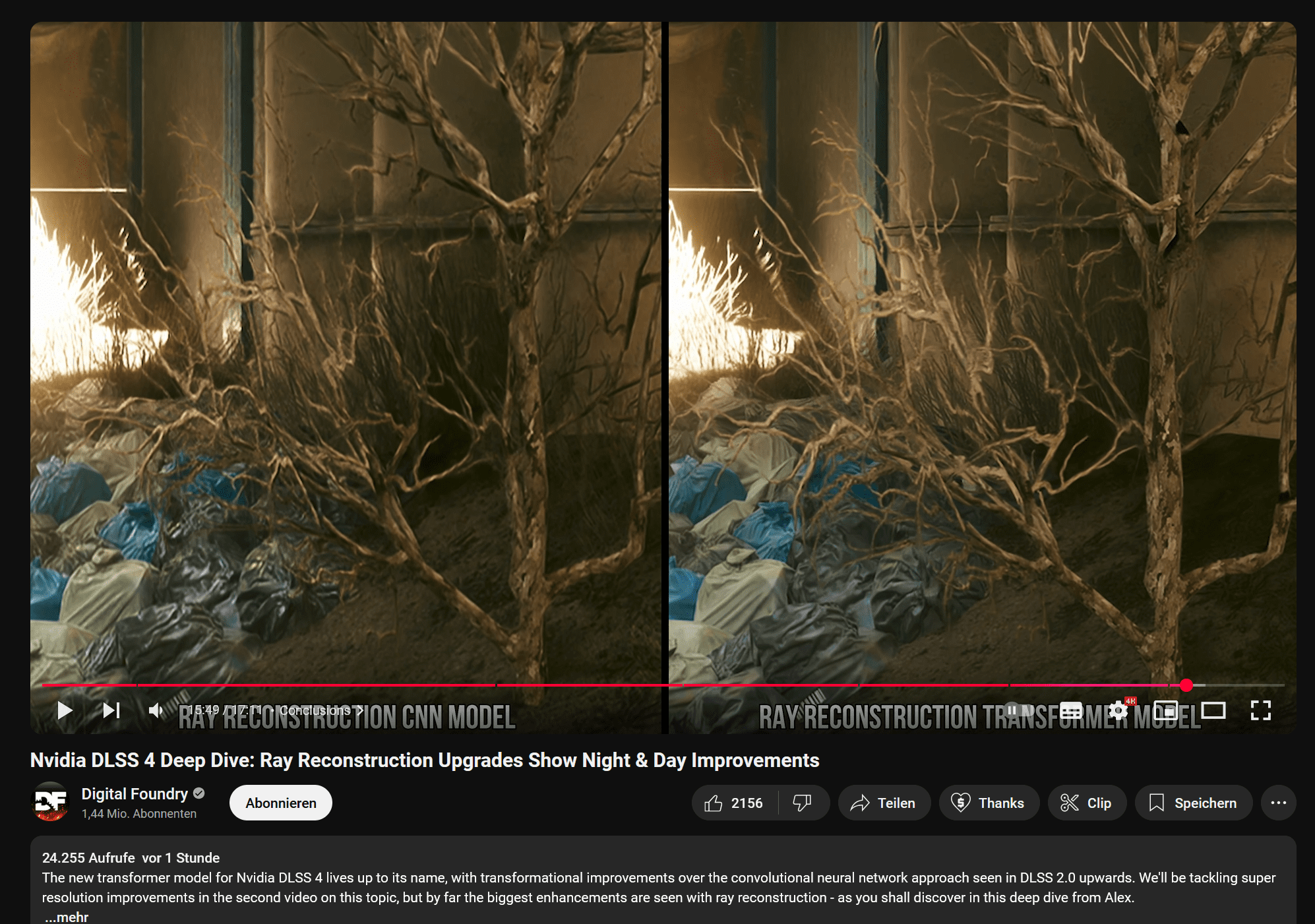Like the video with 2156 likes

pos(734,803)
